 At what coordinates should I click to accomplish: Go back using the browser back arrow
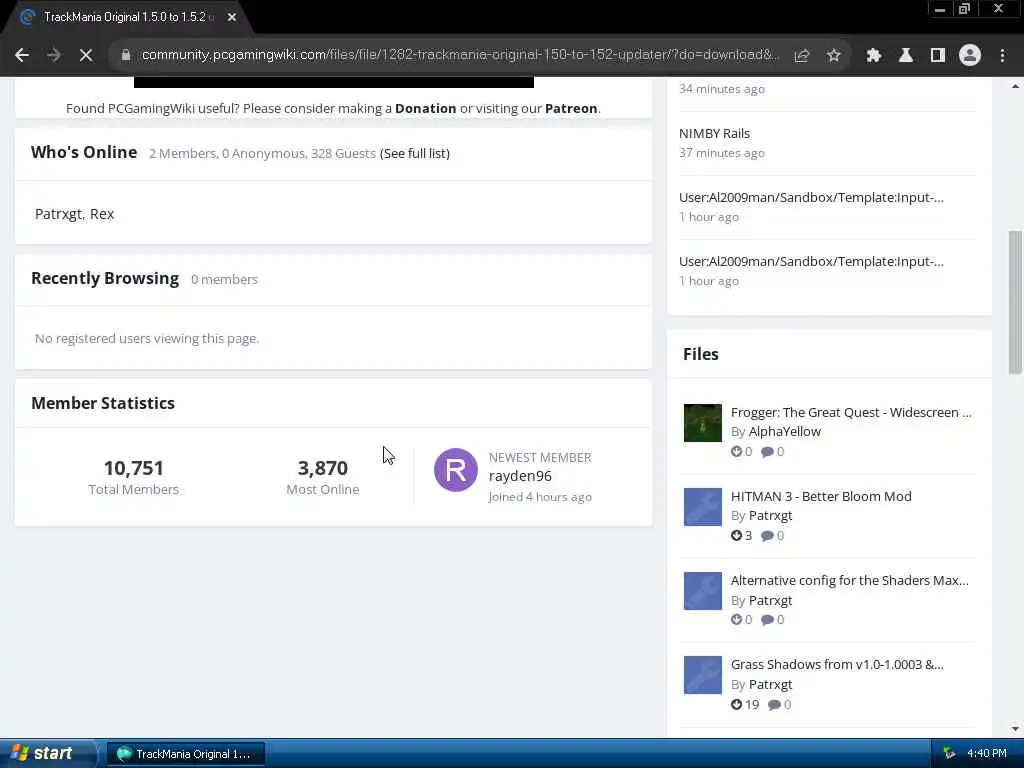click(x=22, y=56)
